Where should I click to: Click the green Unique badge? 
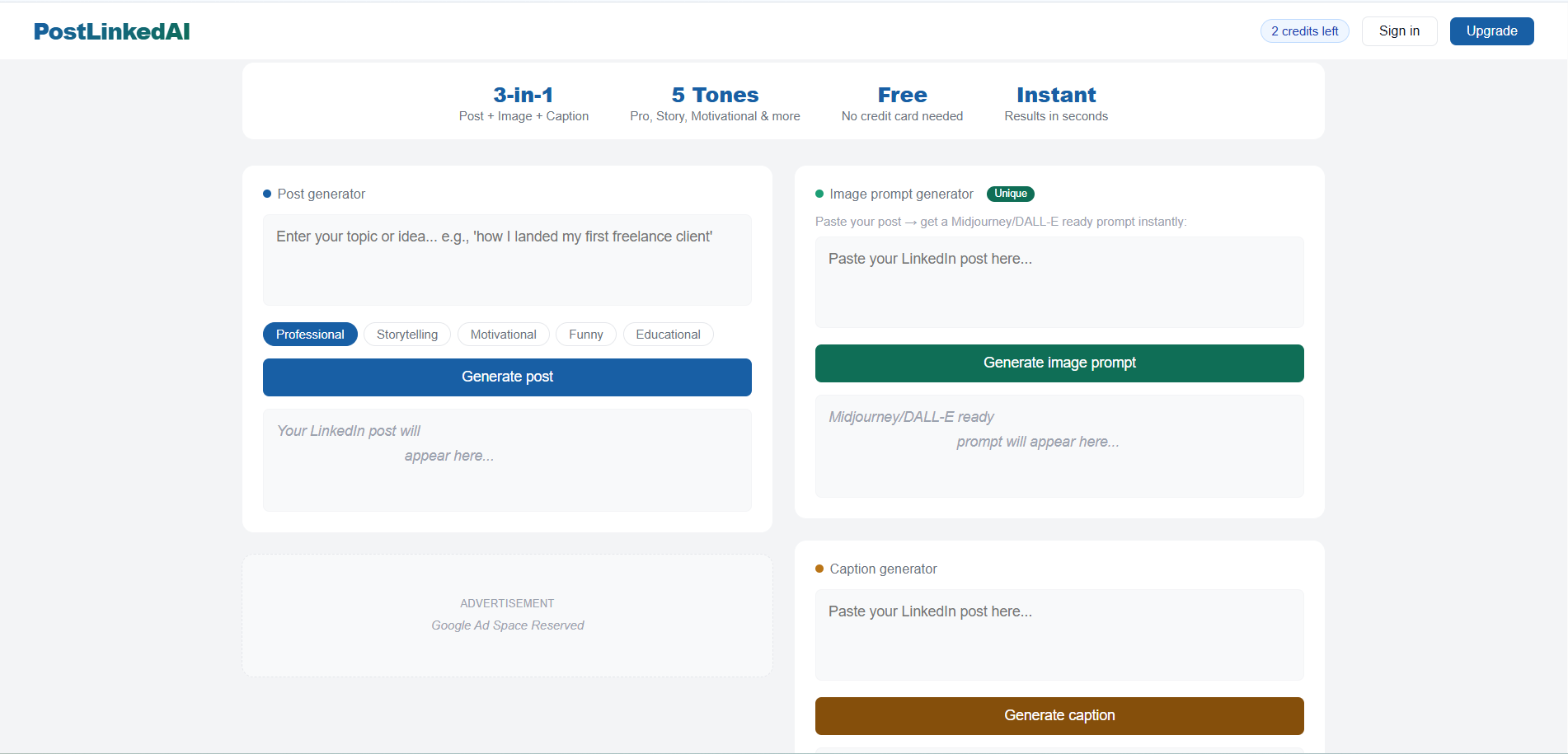click(1010, 194)
